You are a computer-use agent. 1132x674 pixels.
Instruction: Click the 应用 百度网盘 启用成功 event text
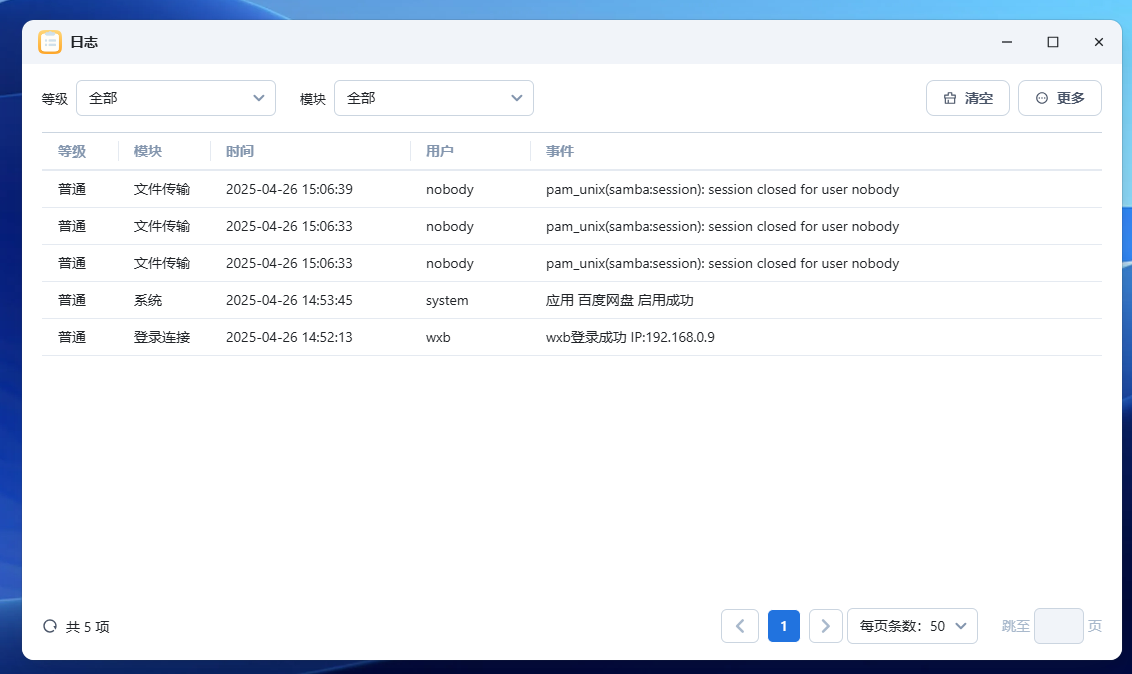pyautogui.click(x=619, y=300)
